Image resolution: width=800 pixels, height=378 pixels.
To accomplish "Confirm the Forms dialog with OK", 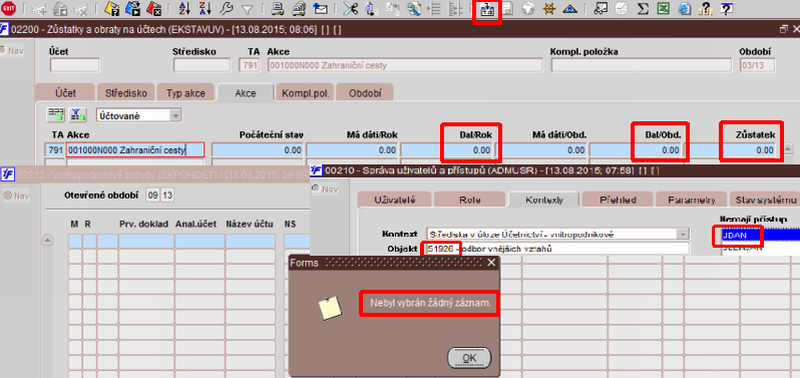I will point(469,358).
